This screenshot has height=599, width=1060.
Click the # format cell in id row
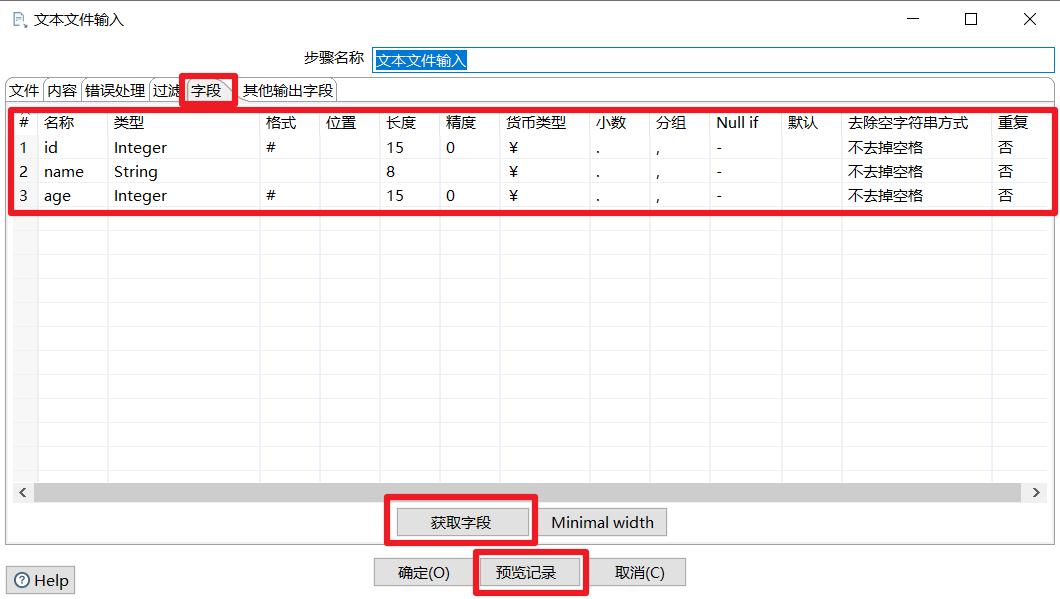pyautogui.click(x=290, y=147)
